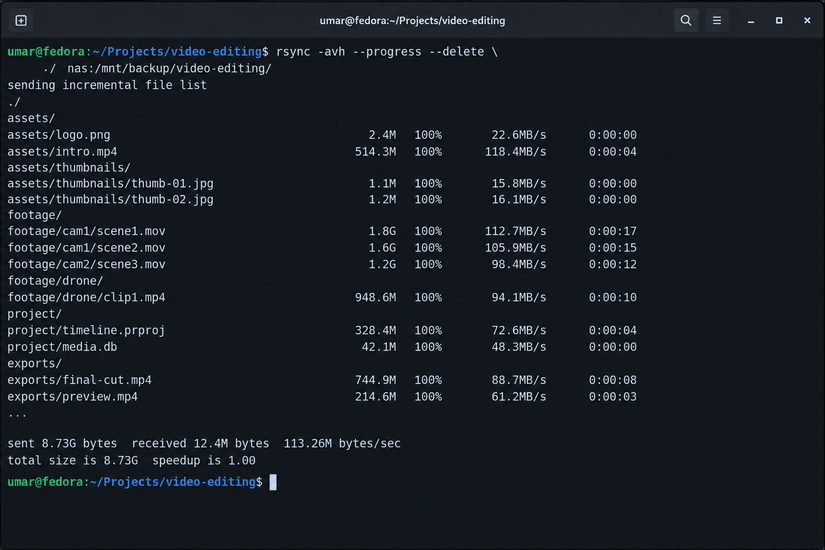
Task: Click the 1.8G size of scene1.mov
Action: coord(383,231)
